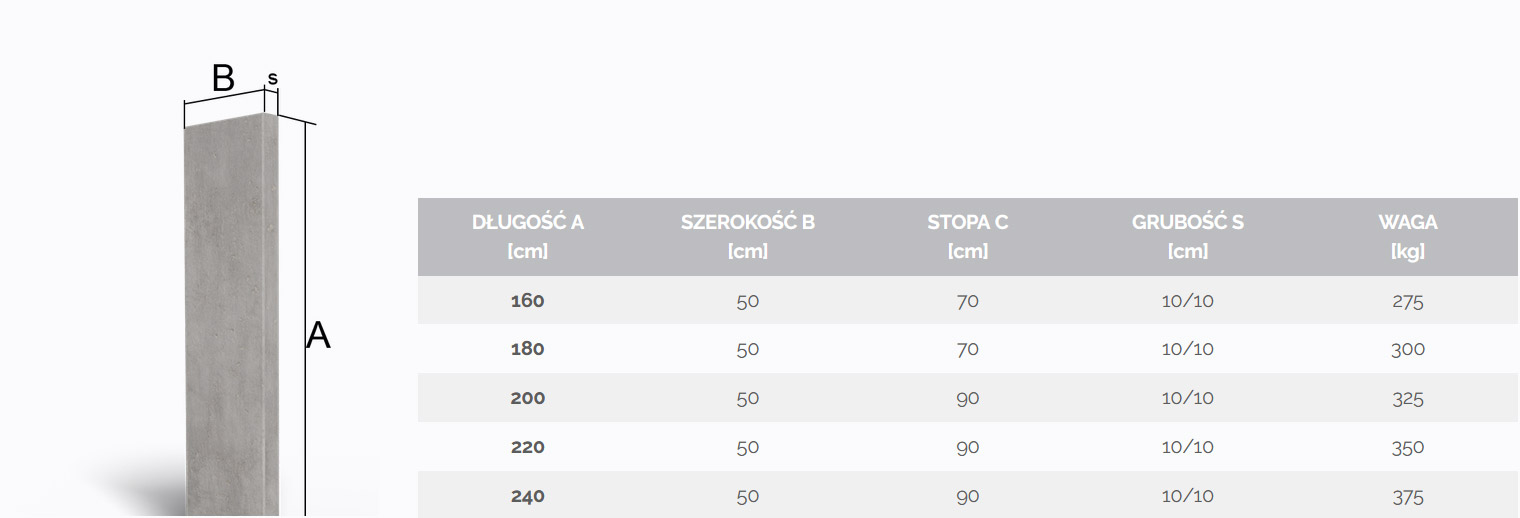Click the 240 length row value
The height and width of the screenshot is (518, 1520).
[528, 497]
